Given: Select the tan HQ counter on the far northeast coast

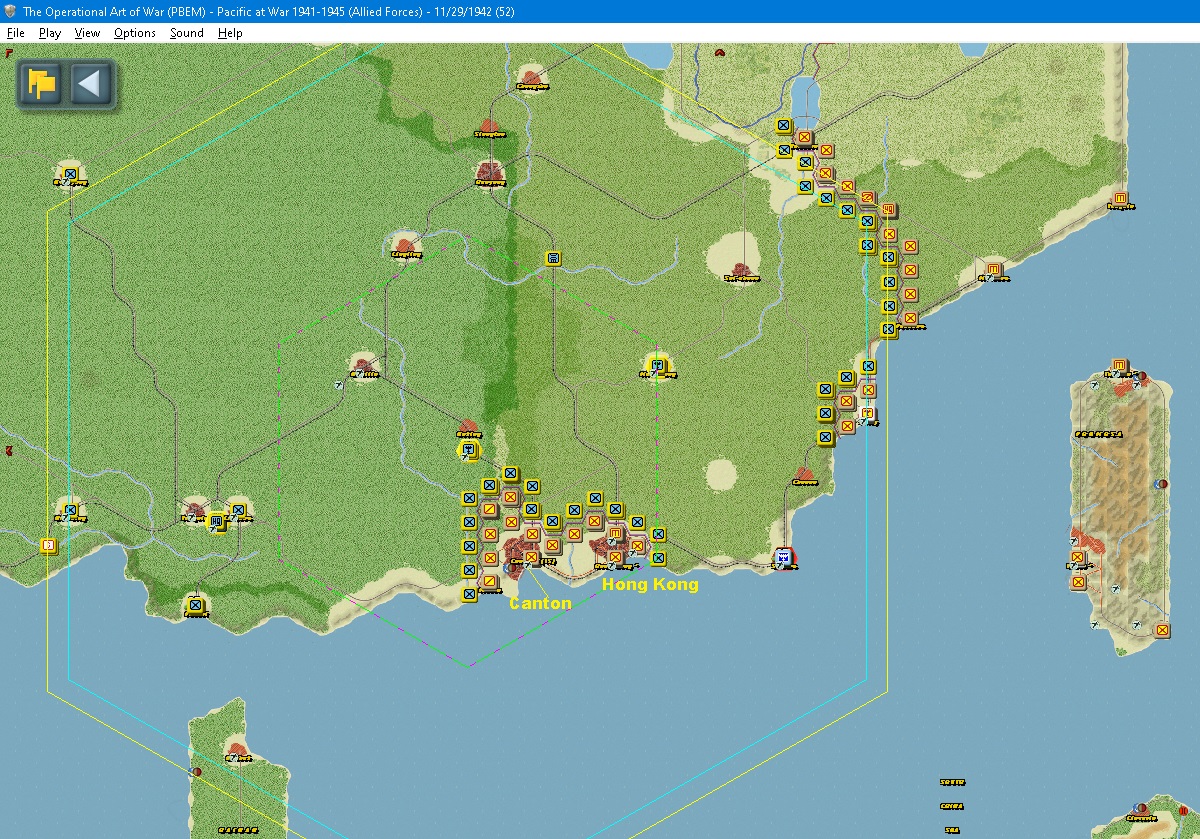Looking at the screenshot, I should [1120, 197].
